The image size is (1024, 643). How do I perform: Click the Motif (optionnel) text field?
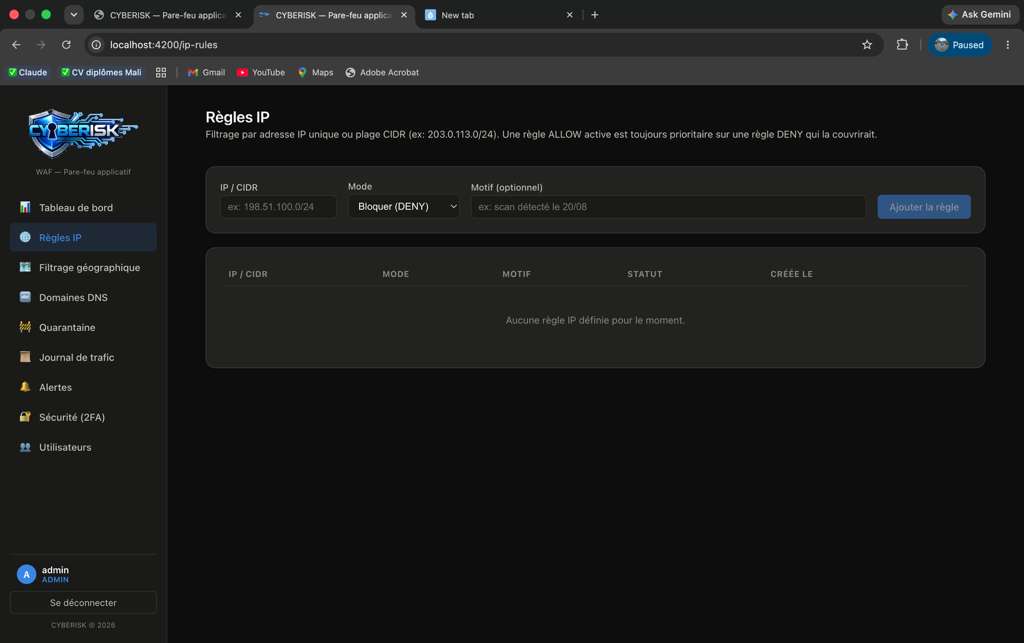[x=668, y=207]
